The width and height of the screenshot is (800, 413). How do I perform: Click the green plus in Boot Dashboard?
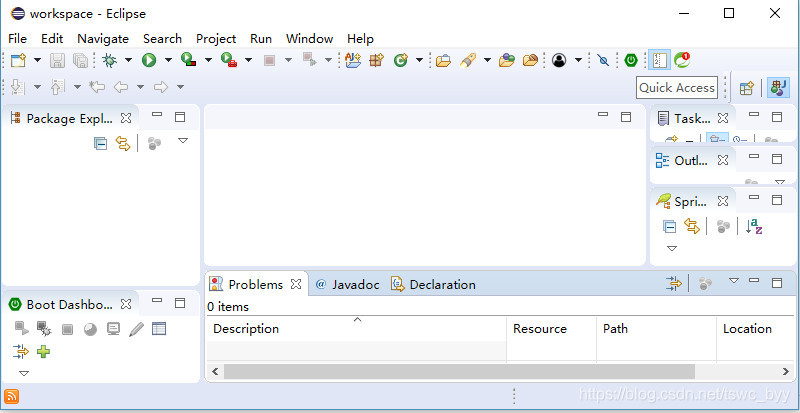point(43,351)
